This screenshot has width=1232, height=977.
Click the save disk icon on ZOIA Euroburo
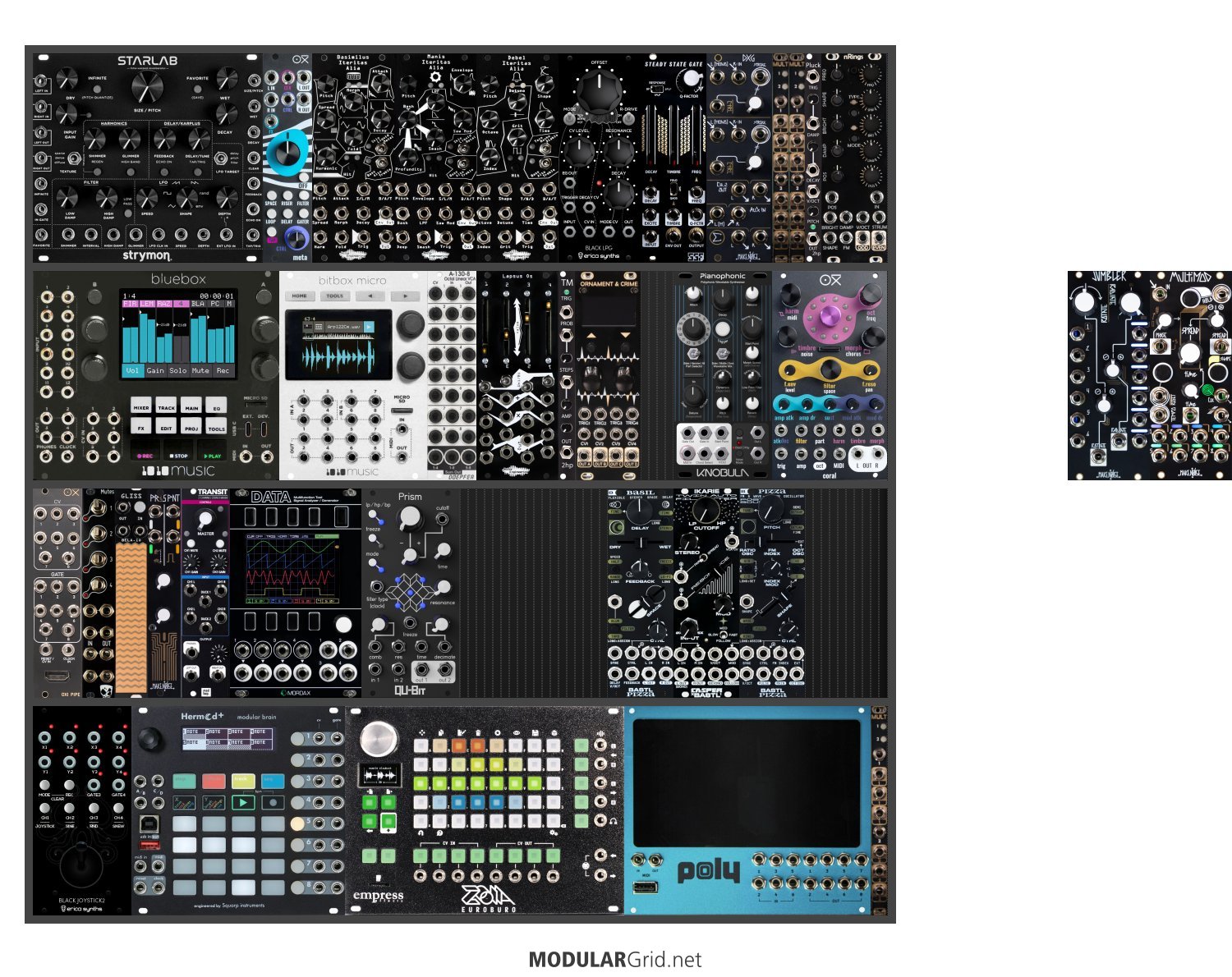[535, 732]
